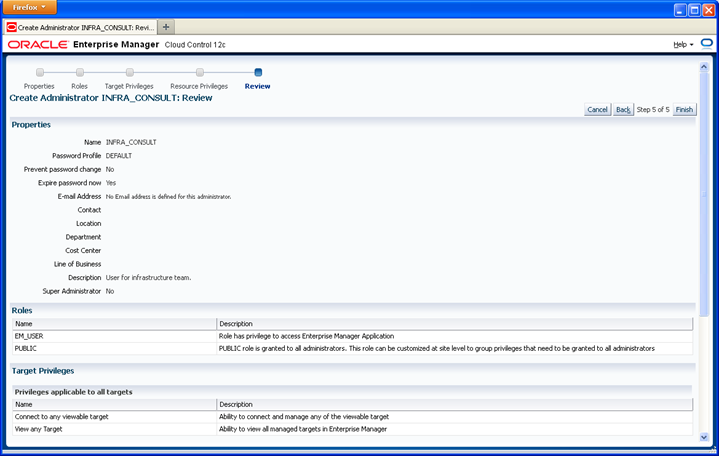Jump to the Target Privileges wizard step
Screen dimensions: 719x456
pyautogui.click(x=129, y=86)
